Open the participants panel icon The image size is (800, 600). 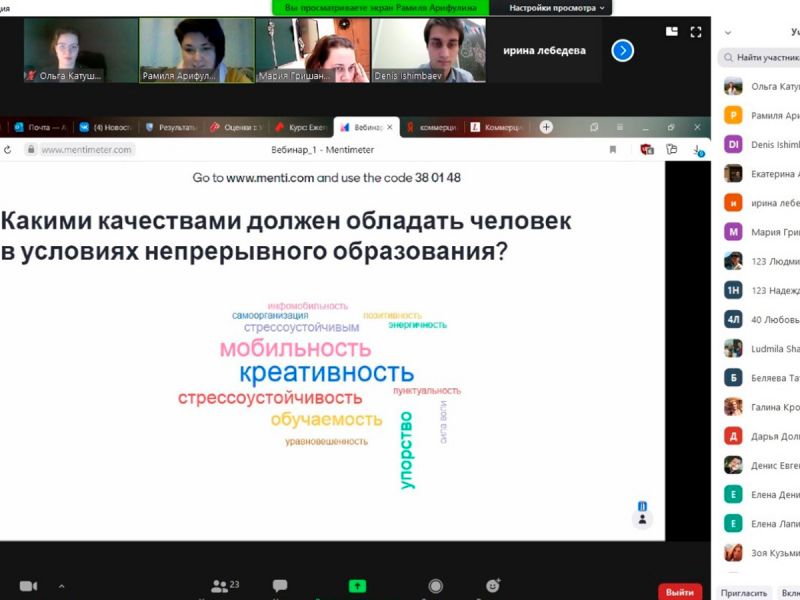(x=219, y=586)
